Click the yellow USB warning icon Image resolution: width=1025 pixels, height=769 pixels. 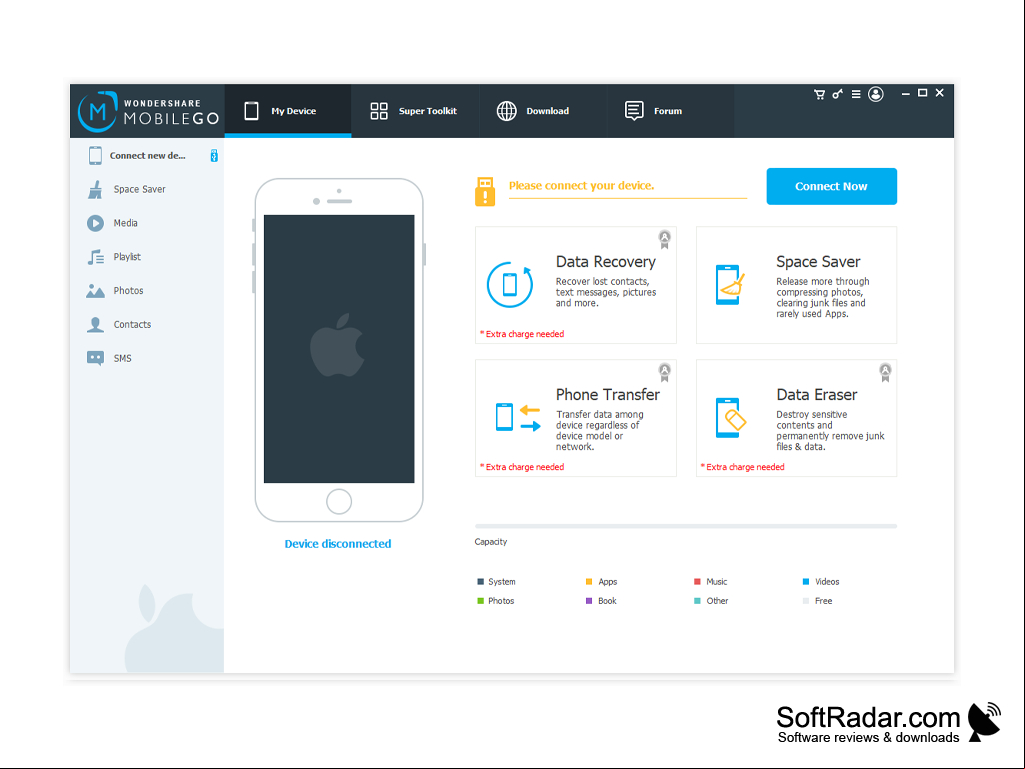point(485,192)
